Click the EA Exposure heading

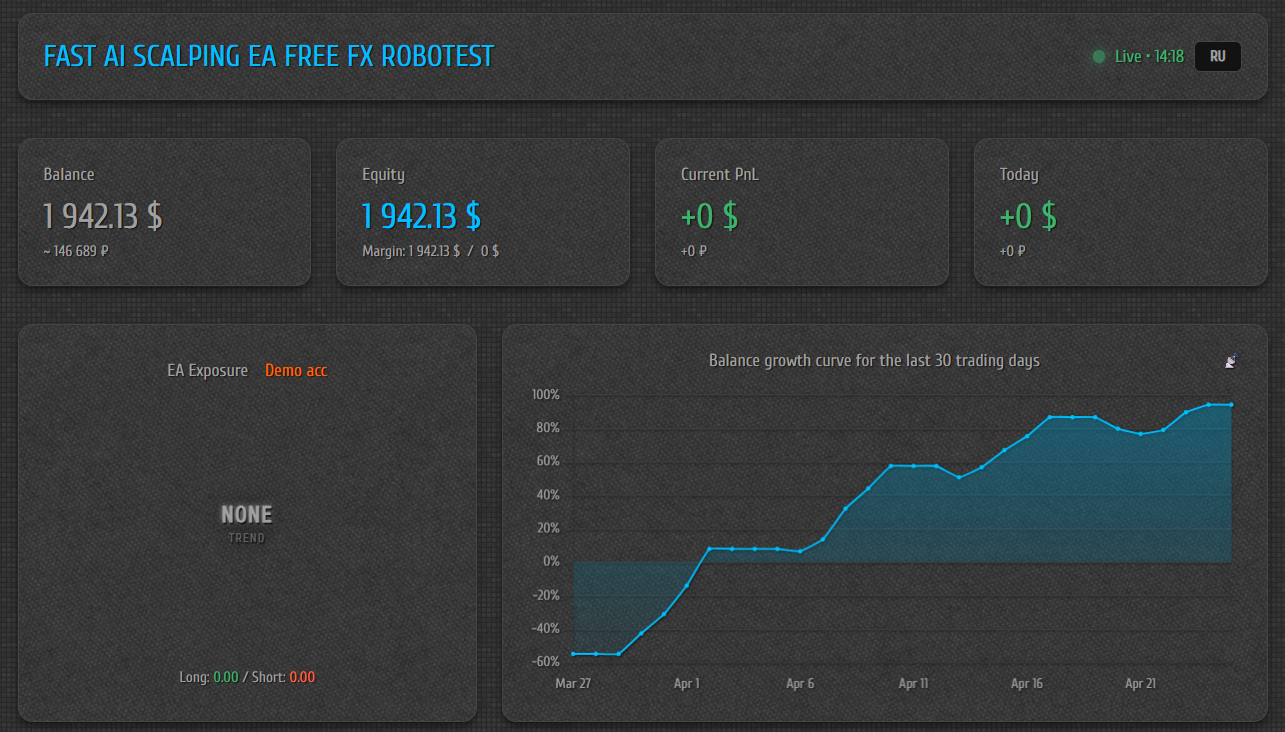(x=207, y=371)
